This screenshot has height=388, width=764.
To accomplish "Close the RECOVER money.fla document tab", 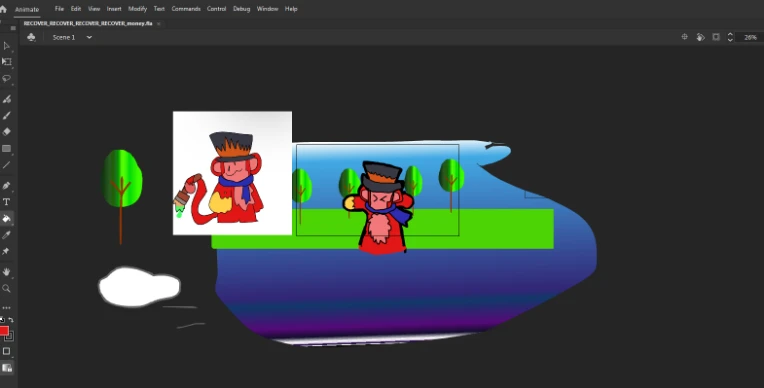I will coord(158,23).
